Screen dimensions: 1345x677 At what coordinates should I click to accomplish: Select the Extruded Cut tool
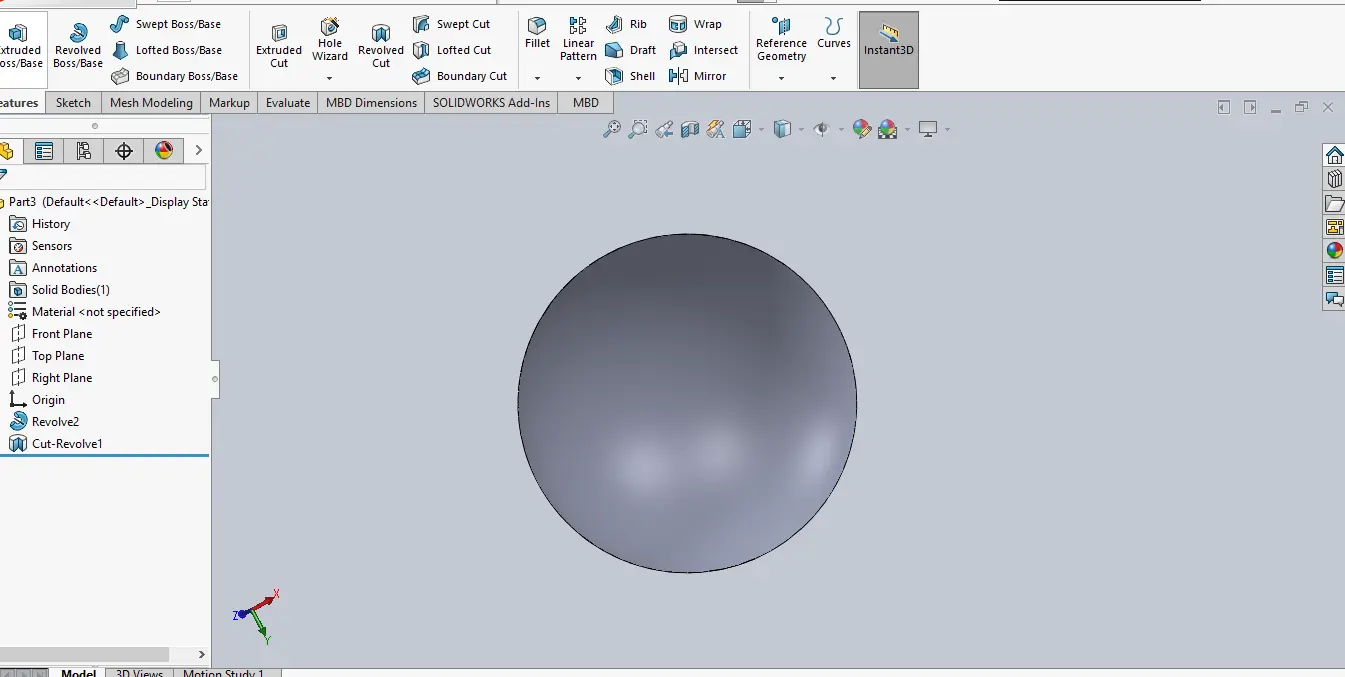[279, 46]
